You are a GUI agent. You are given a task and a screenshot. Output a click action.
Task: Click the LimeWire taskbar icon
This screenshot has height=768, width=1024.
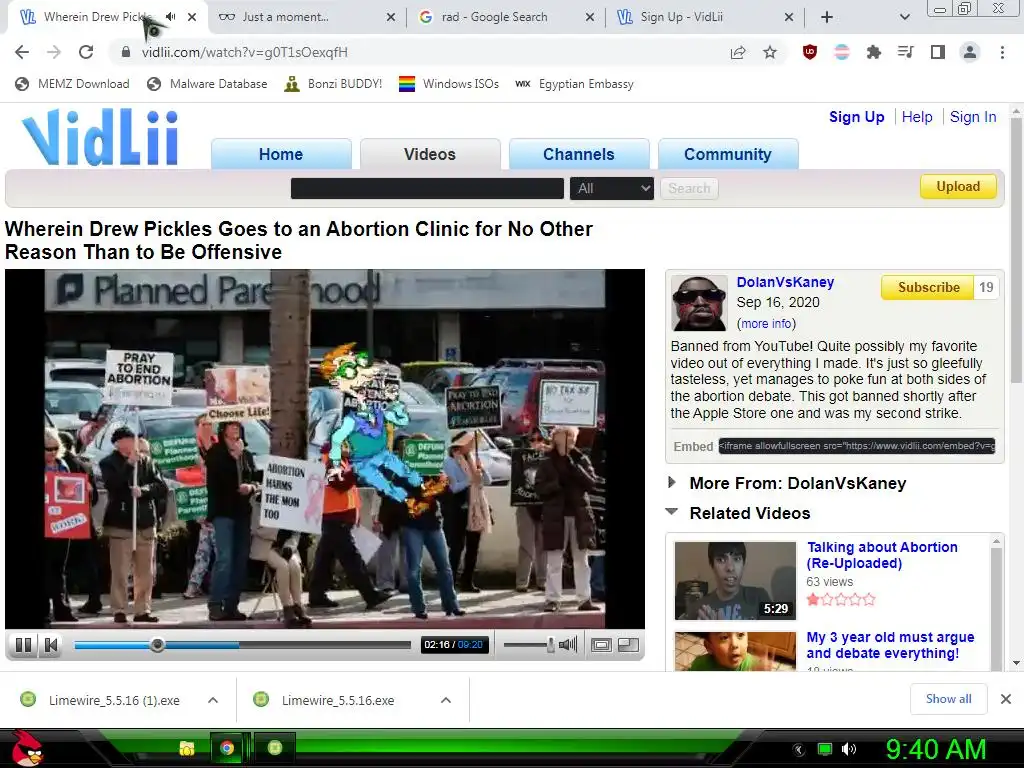[x=275, y=748]
